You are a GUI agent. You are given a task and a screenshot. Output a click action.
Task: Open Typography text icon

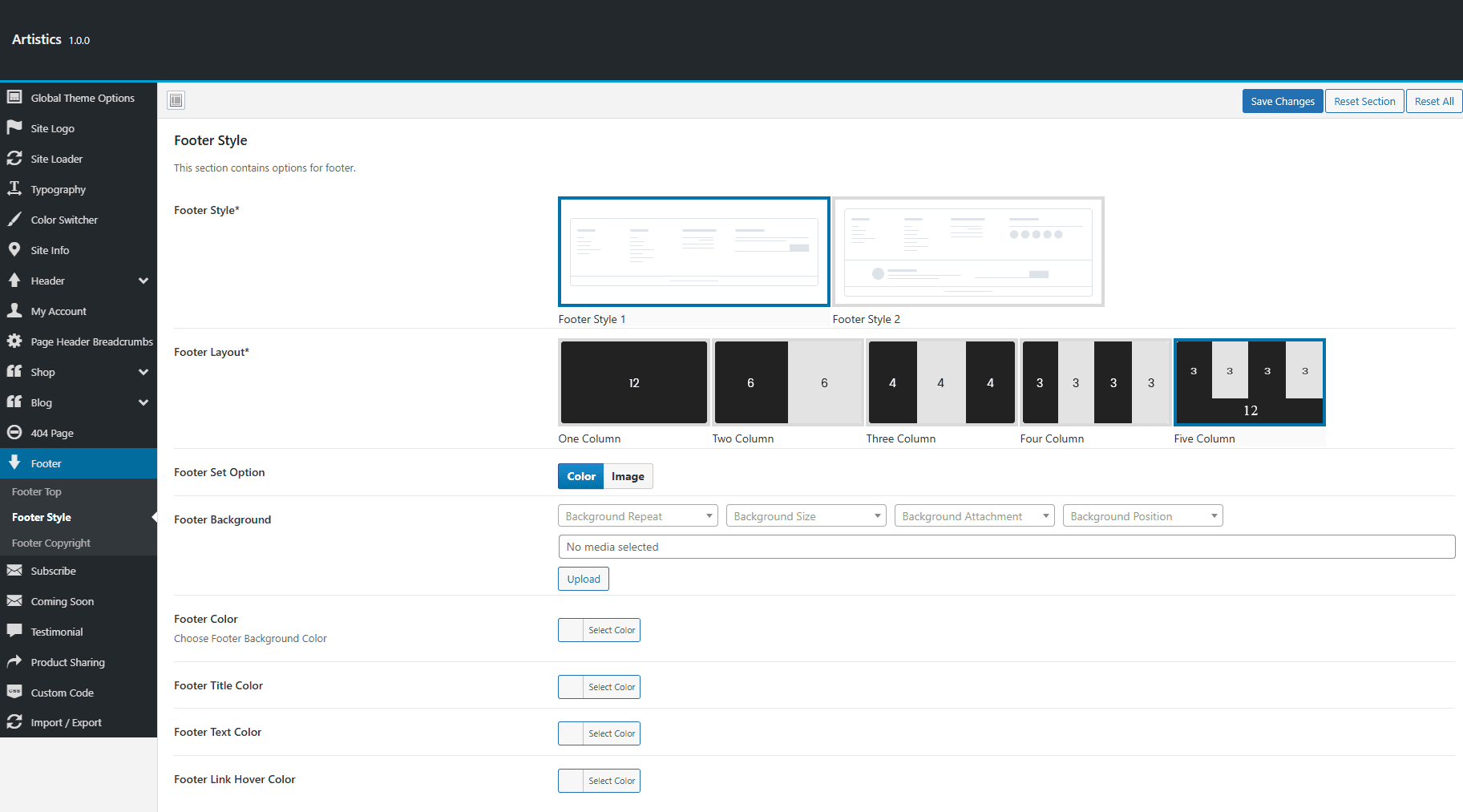tap(14, 188)
